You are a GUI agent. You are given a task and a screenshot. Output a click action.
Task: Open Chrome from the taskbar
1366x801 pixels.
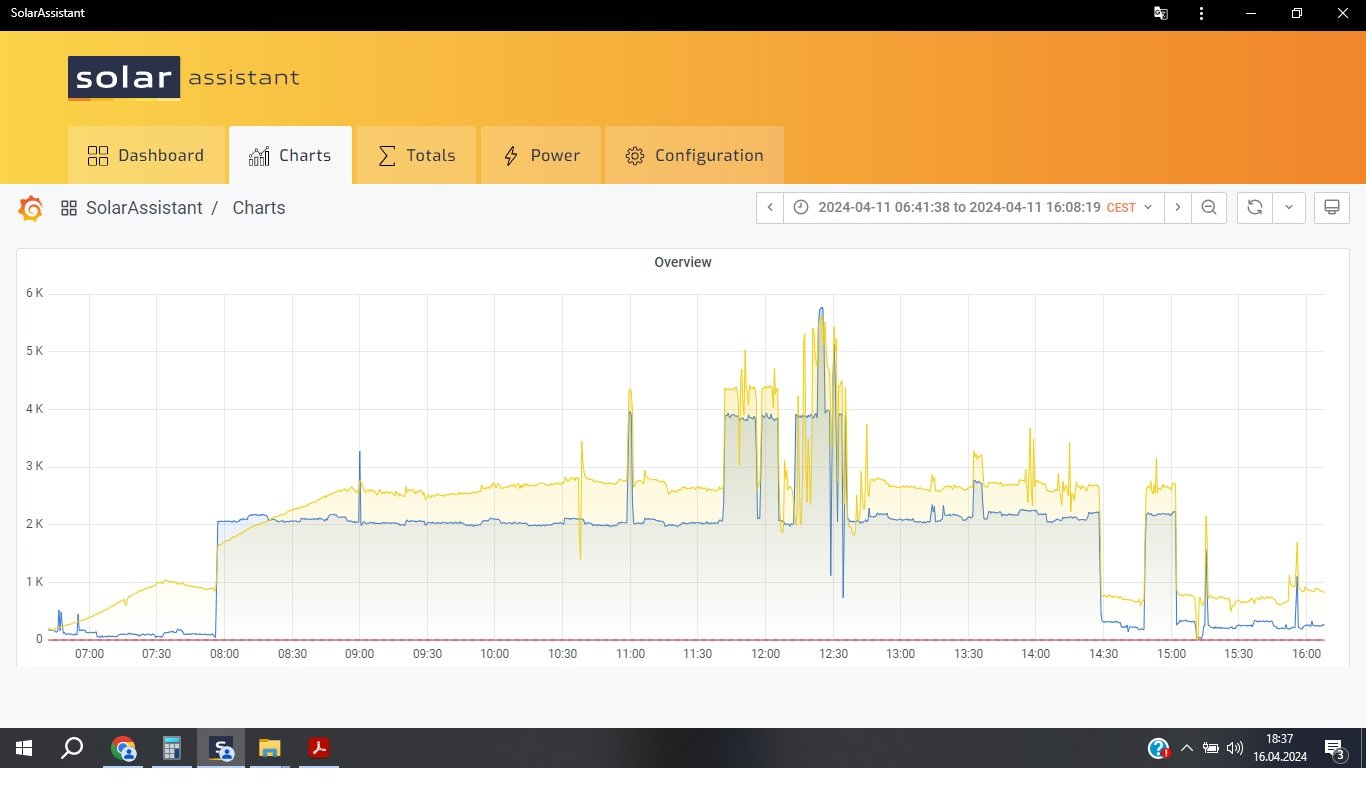coord(123,748)
